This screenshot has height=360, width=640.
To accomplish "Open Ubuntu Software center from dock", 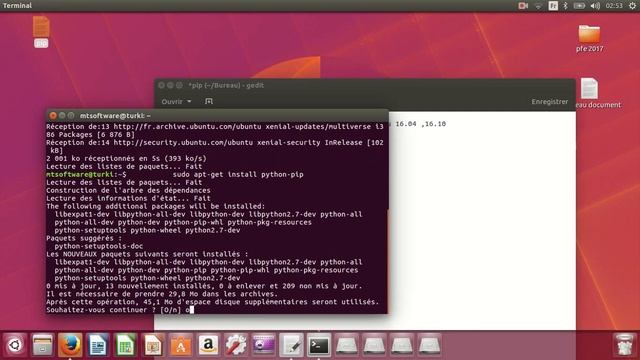I will tap(180, 345).
